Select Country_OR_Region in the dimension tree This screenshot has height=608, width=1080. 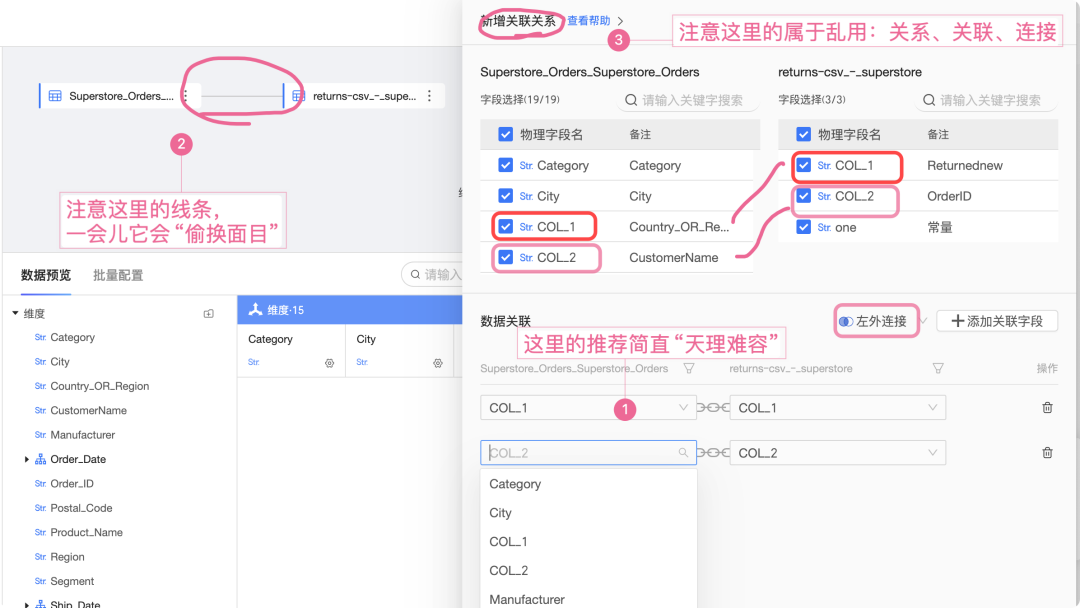pyautogui.click(x=99, y=386)
